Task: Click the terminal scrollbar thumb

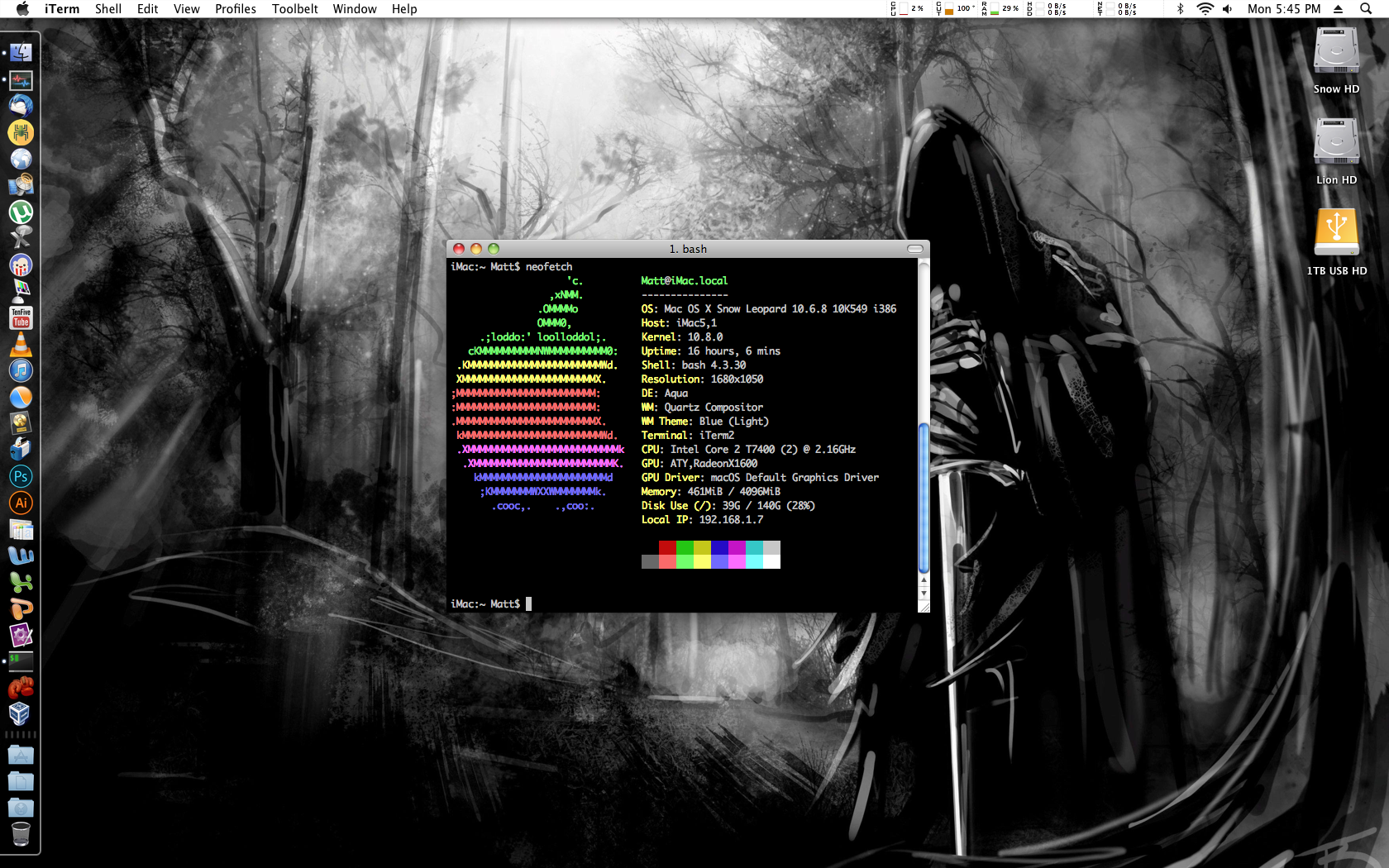Action: tap(924, 498)
